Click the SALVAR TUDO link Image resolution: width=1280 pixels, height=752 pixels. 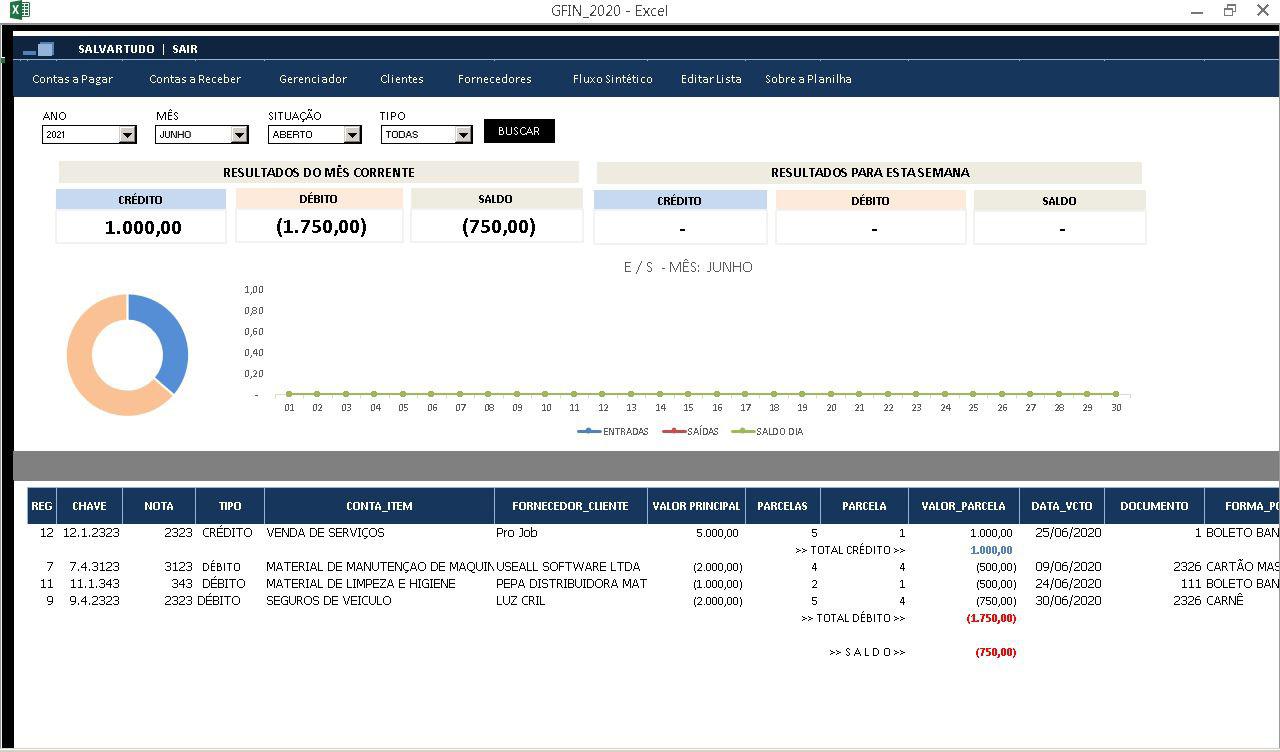pos(116,49)
